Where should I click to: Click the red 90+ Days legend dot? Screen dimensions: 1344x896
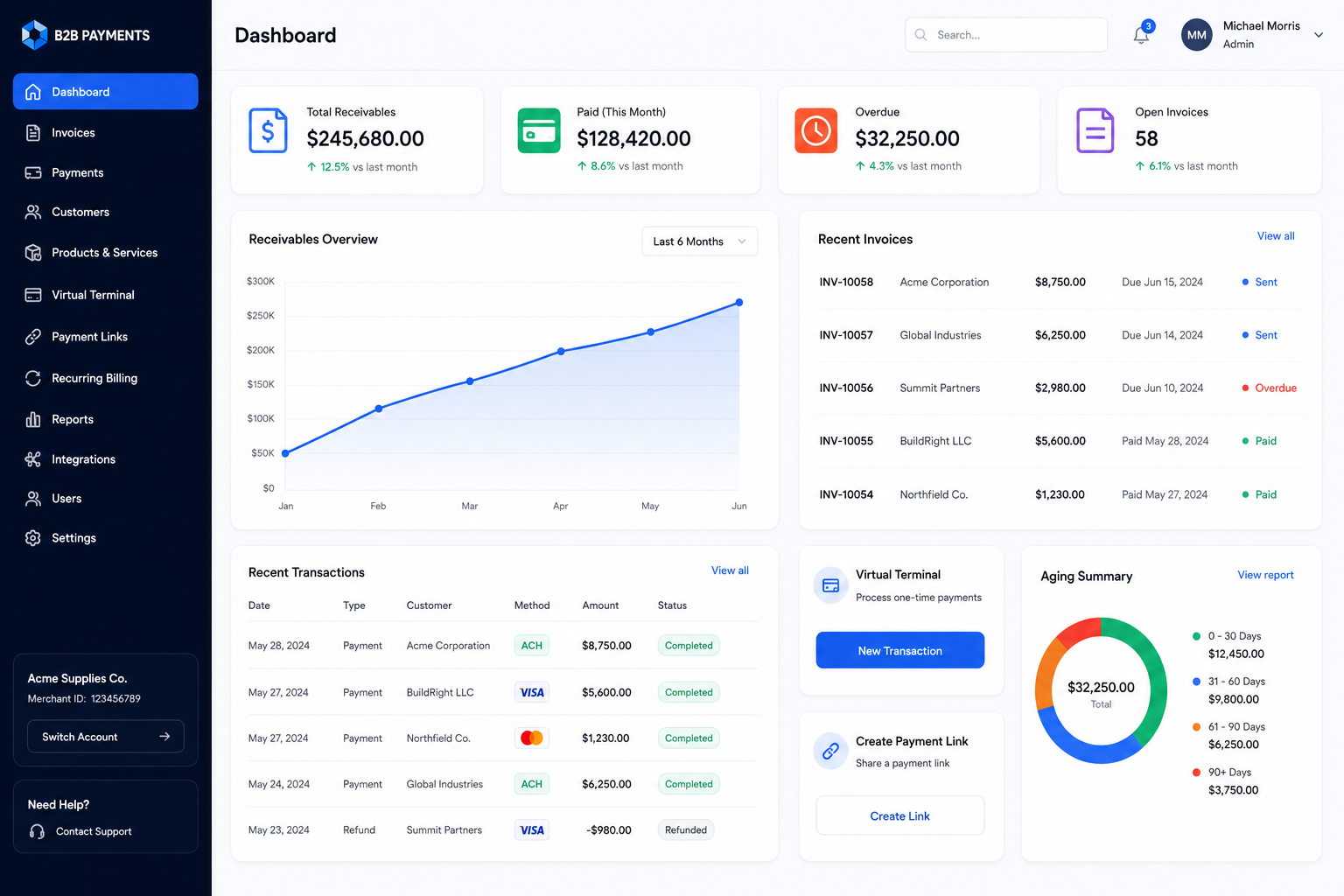1196,773
